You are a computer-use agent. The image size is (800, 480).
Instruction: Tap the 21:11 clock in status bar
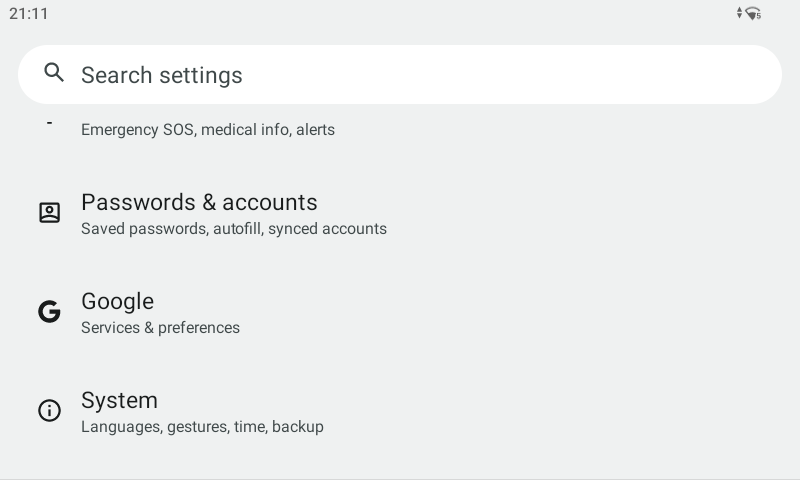point(29,13)
